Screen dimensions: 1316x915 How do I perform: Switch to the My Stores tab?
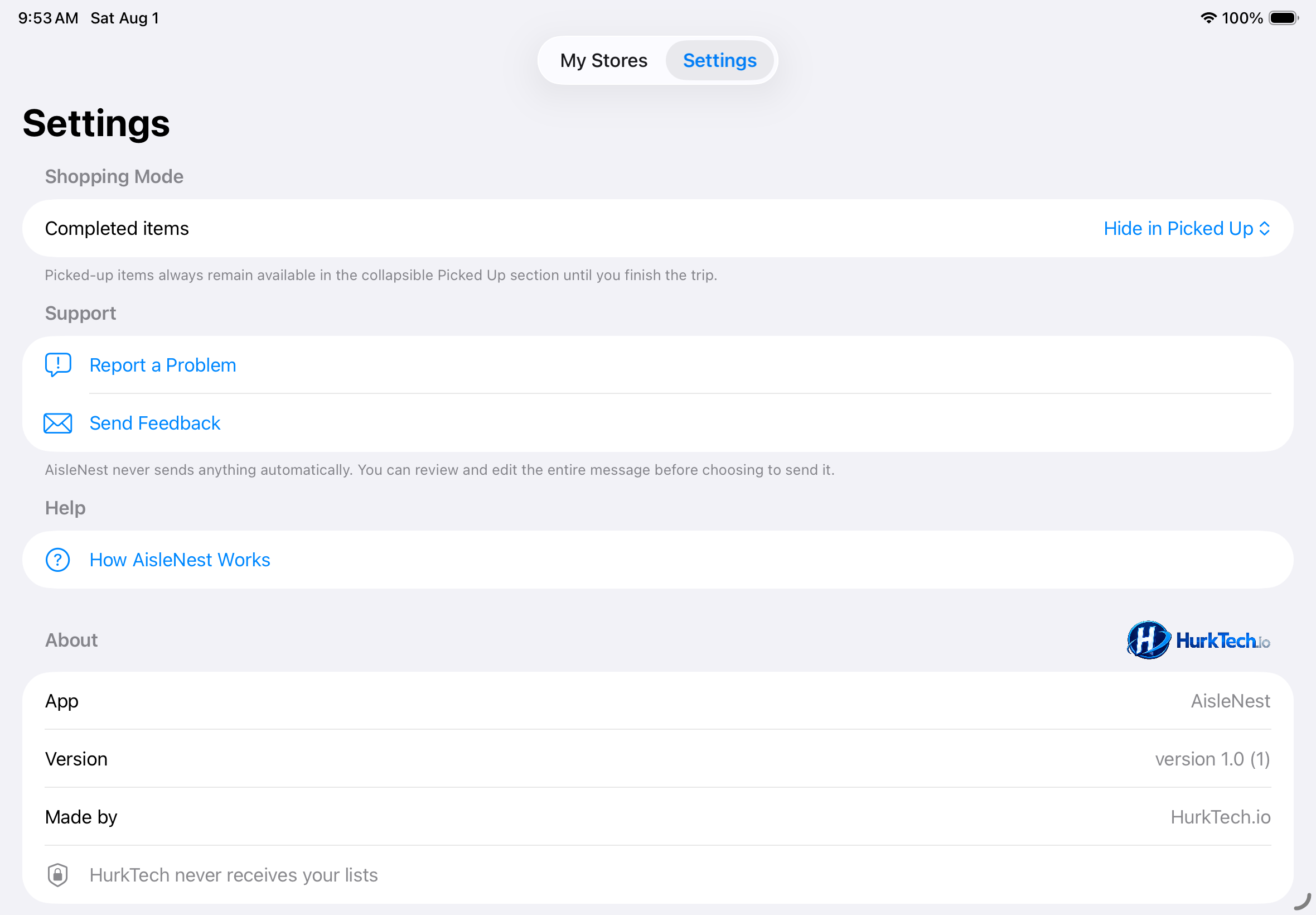click(x=603, y=60)
